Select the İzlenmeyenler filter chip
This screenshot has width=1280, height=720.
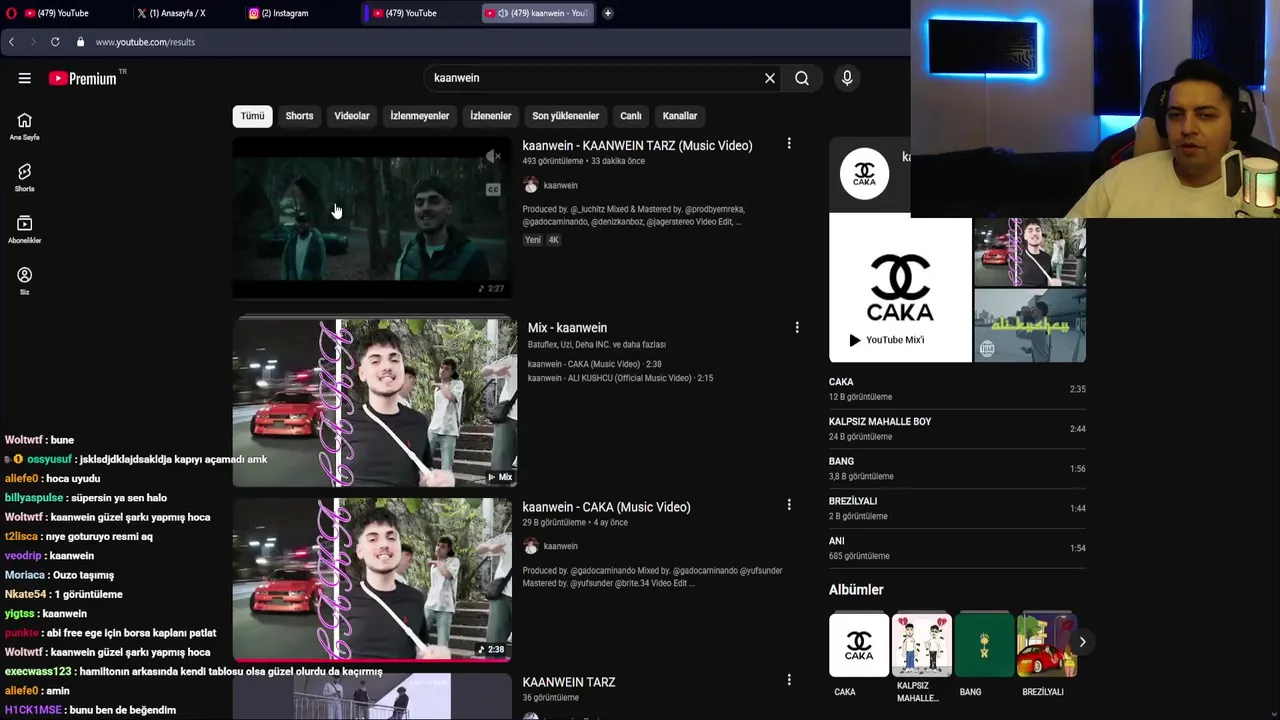(x=419, y=116)
